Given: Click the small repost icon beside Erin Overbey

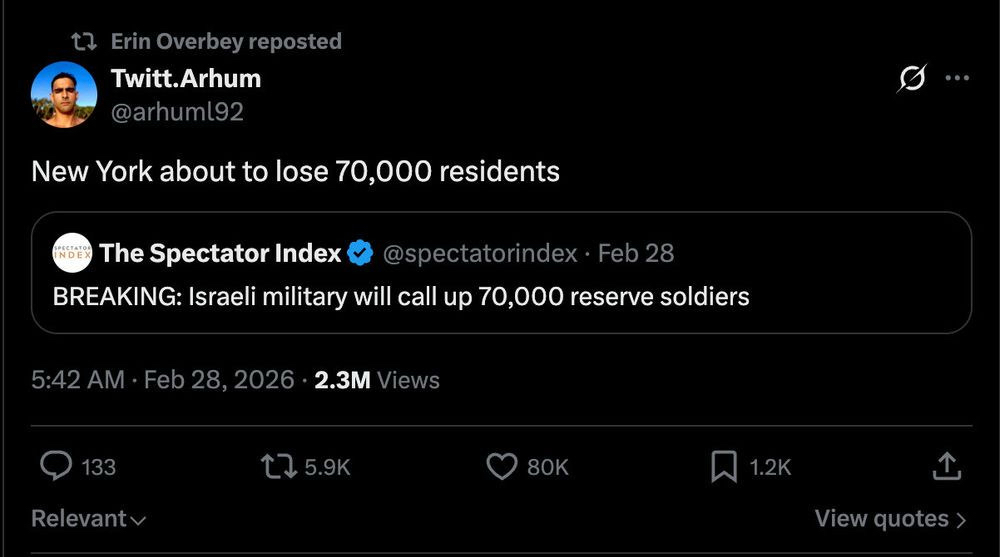Looking at the screenshot, I should [x=84, y=41].
